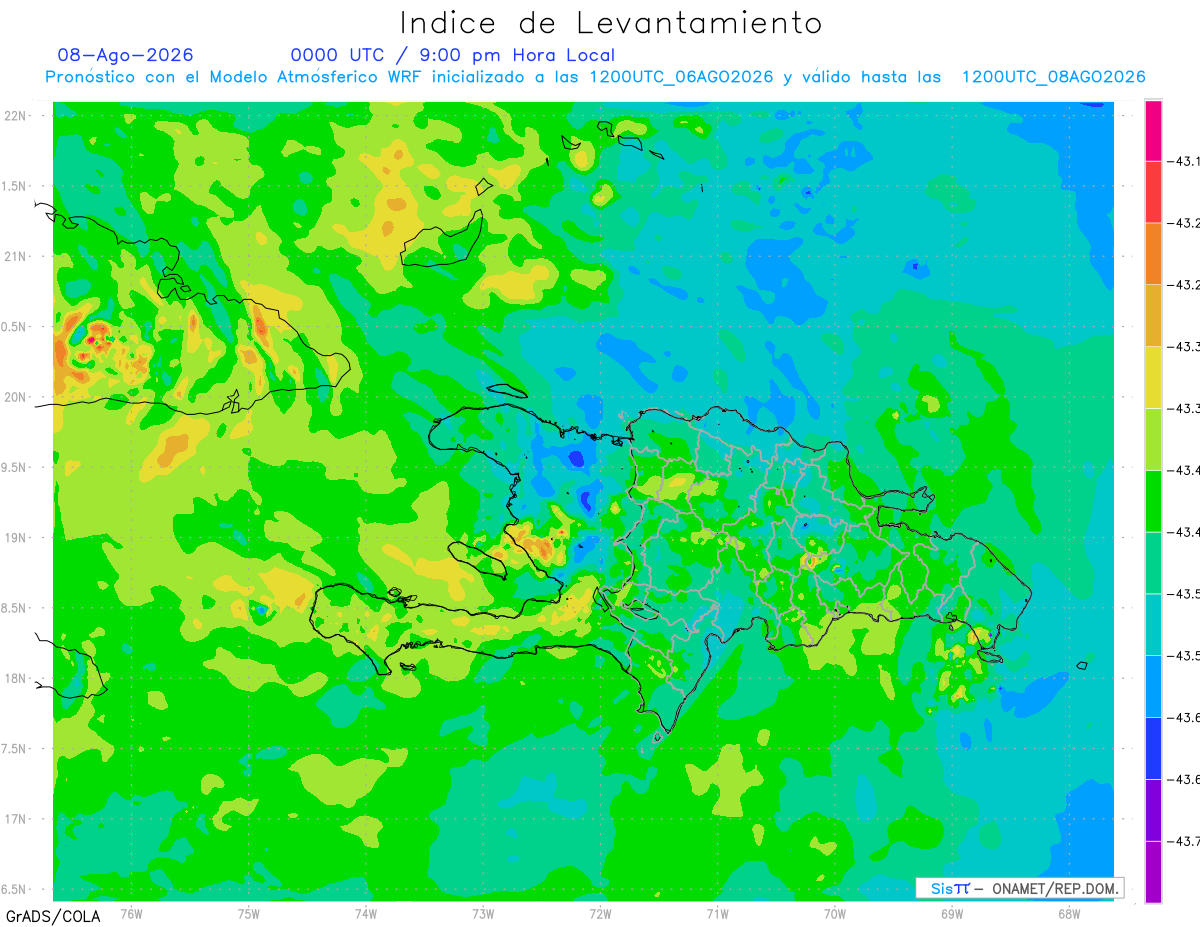Select the yellow-green swatch in the color bar
The height and width of the screenshot is (927, 1200).
pos(1153,440)
